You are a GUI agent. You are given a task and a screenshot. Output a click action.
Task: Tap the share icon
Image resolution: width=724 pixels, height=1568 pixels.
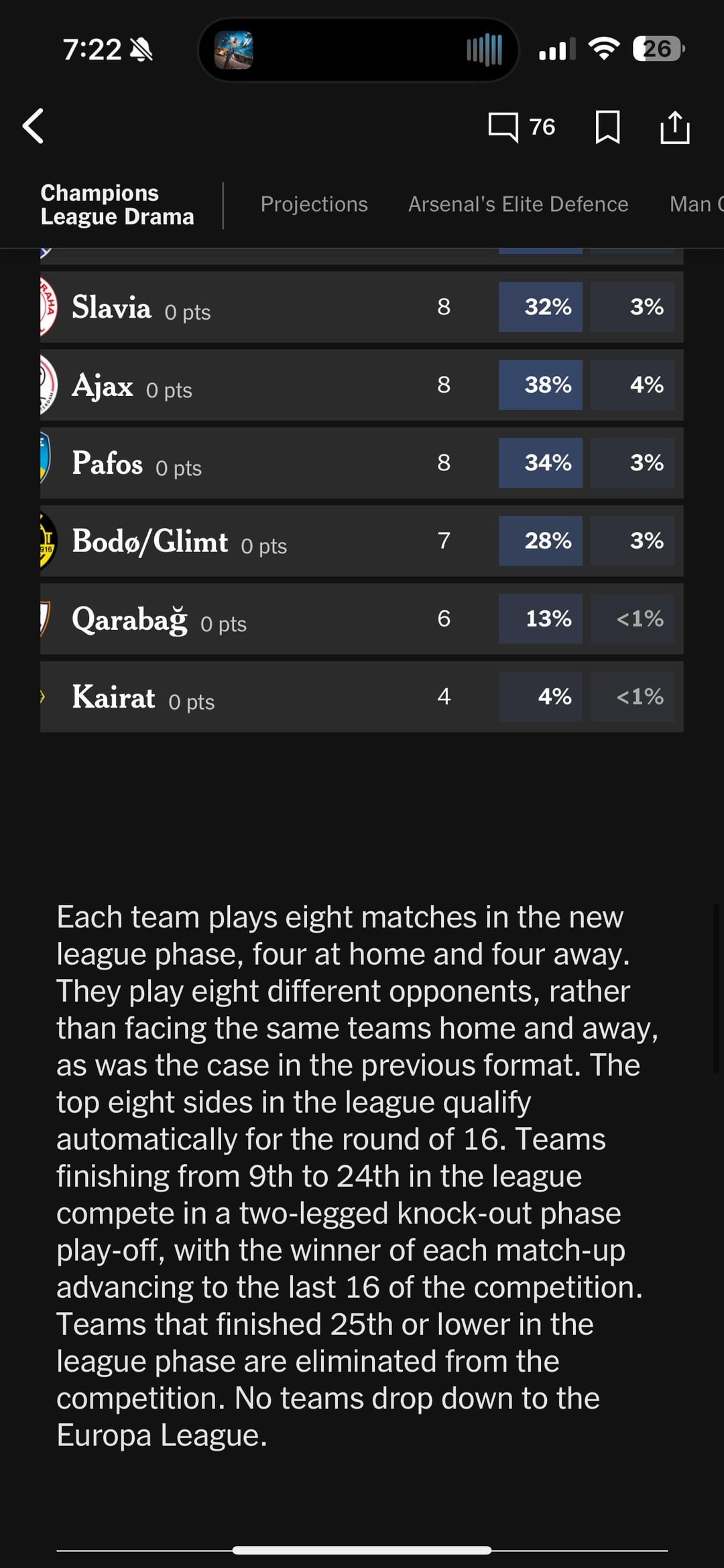point(674,127)
